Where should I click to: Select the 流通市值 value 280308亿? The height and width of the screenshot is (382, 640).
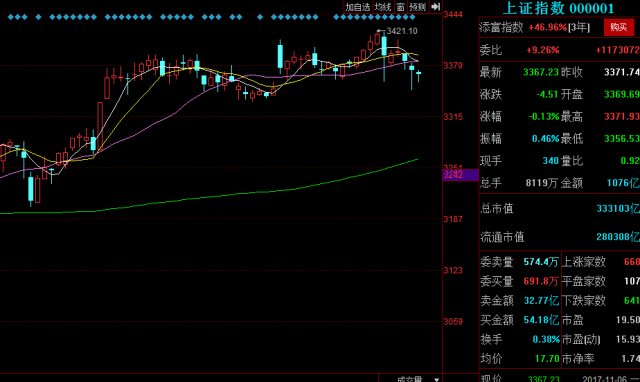pos(618,237)
